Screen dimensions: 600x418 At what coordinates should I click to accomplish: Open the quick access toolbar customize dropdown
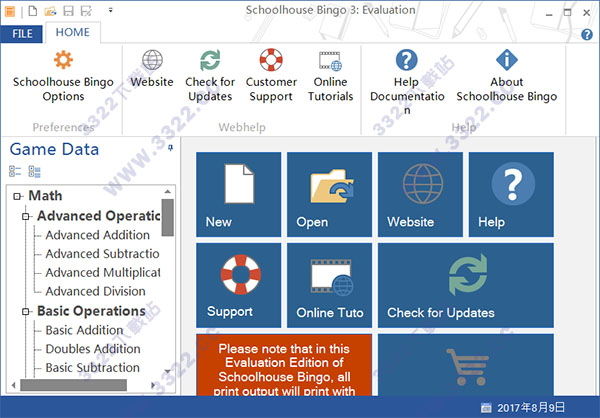110,11
